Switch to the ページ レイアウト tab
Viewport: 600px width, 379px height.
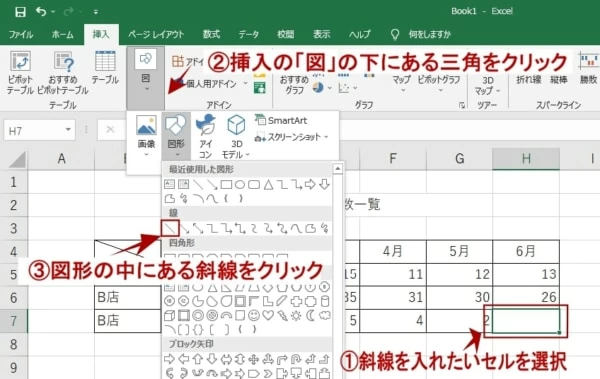click(156, 34)
